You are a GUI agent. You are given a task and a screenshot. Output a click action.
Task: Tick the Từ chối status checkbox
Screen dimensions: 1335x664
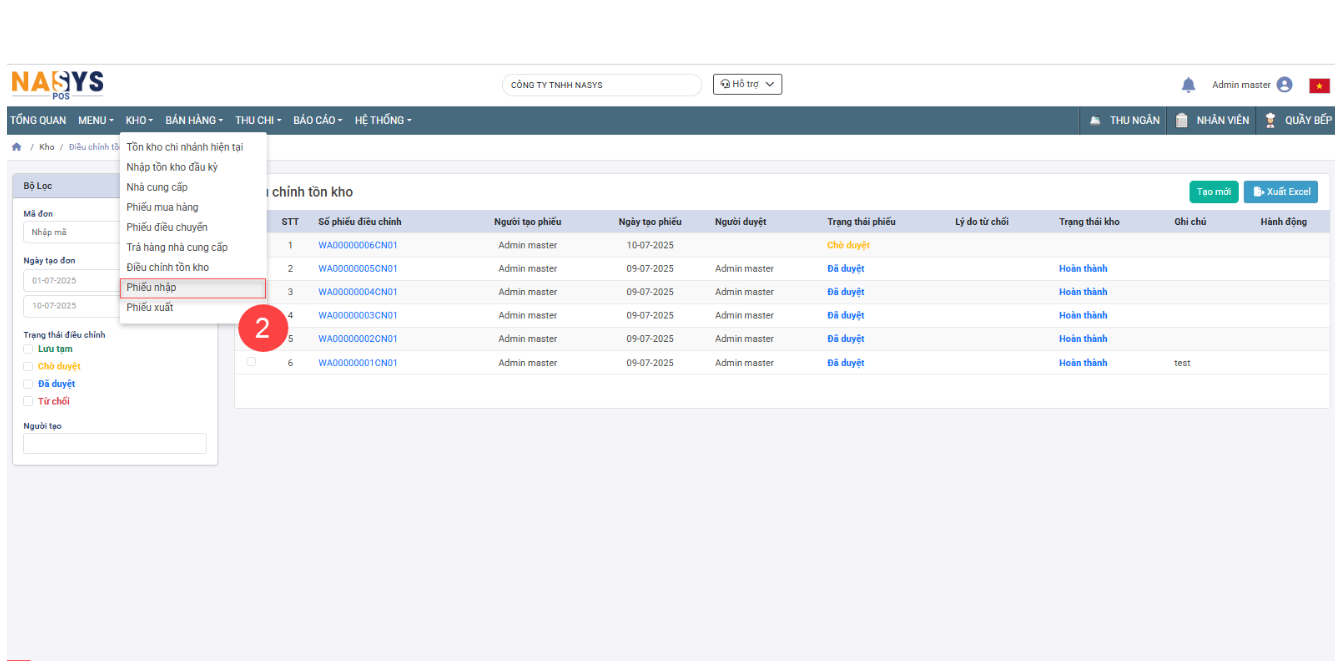tap(28, 401)
